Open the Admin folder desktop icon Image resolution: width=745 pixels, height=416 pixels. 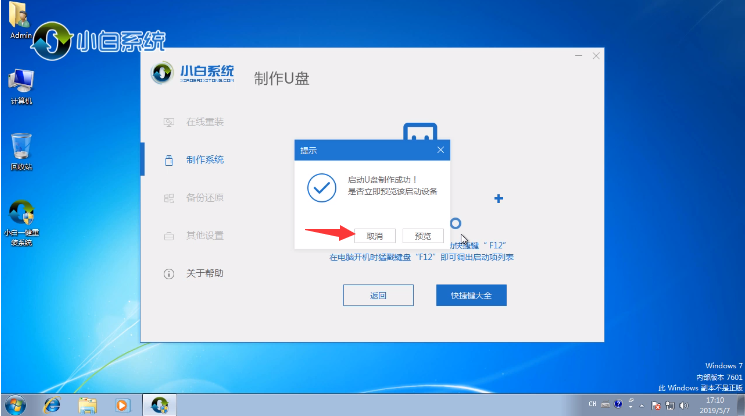click(x=20, y=21)
